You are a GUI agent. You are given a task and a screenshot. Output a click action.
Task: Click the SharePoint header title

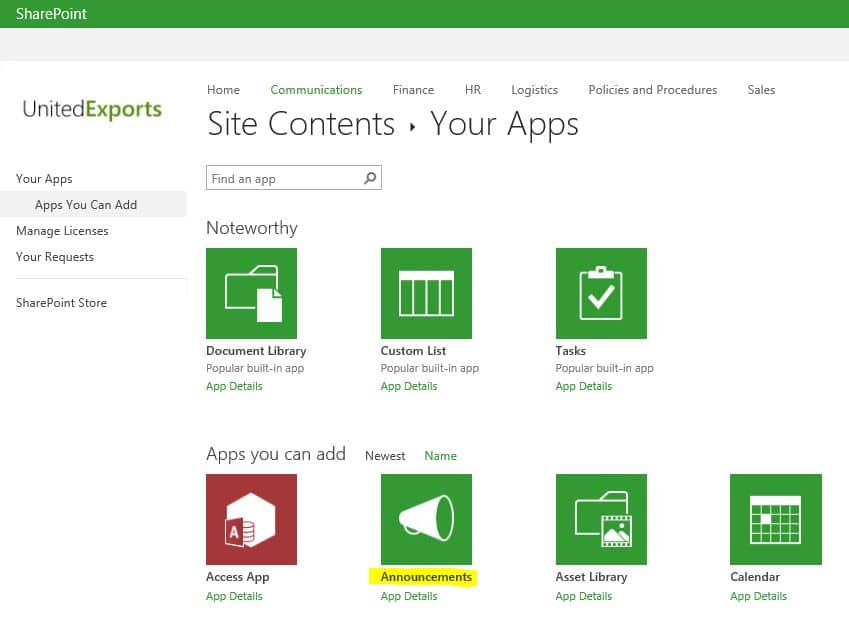[x=51, y=14]
